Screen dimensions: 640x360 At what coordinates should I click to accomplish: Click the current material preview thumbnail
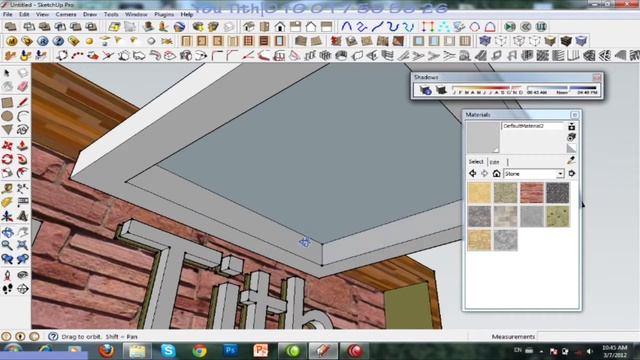click(483, 137)
